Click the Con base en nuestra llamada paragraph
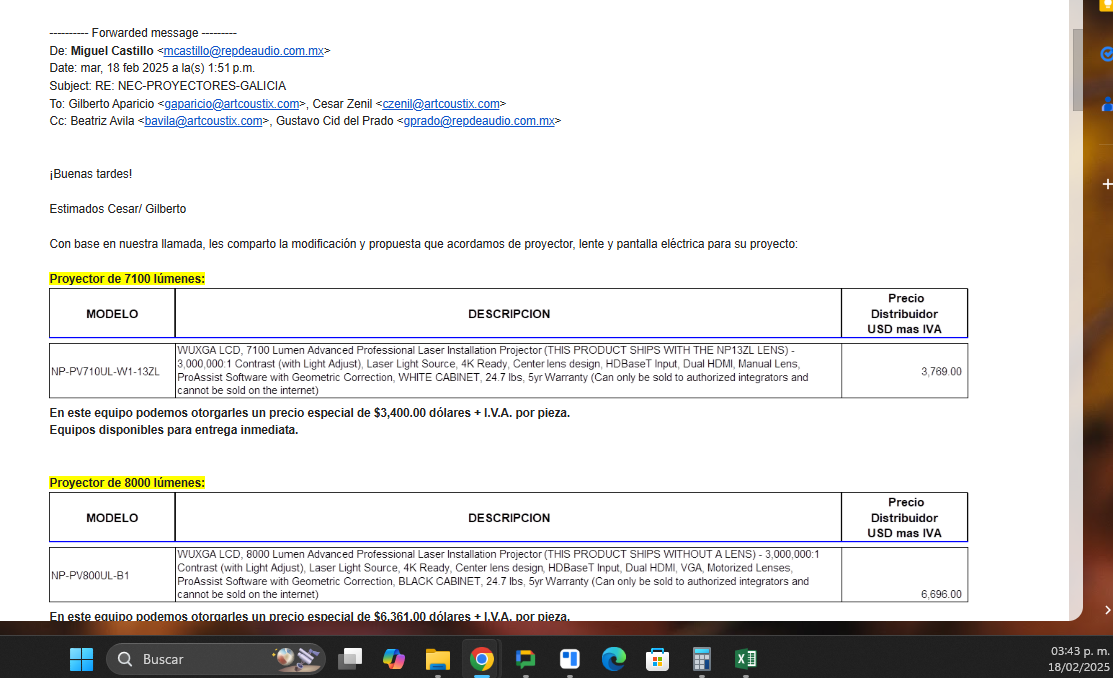The height and width of the screenshot is (678, 1113). click(423, 244)
